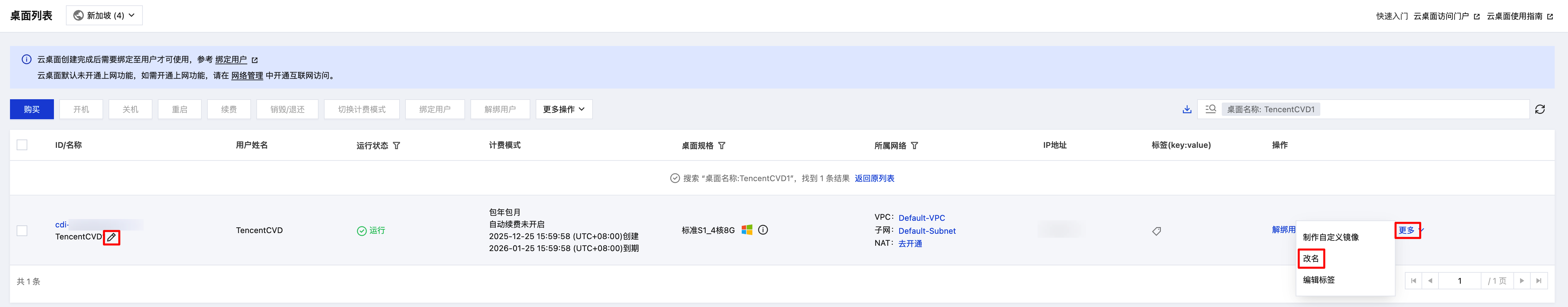Choose 改名 from the context menu

(1311, 259)
